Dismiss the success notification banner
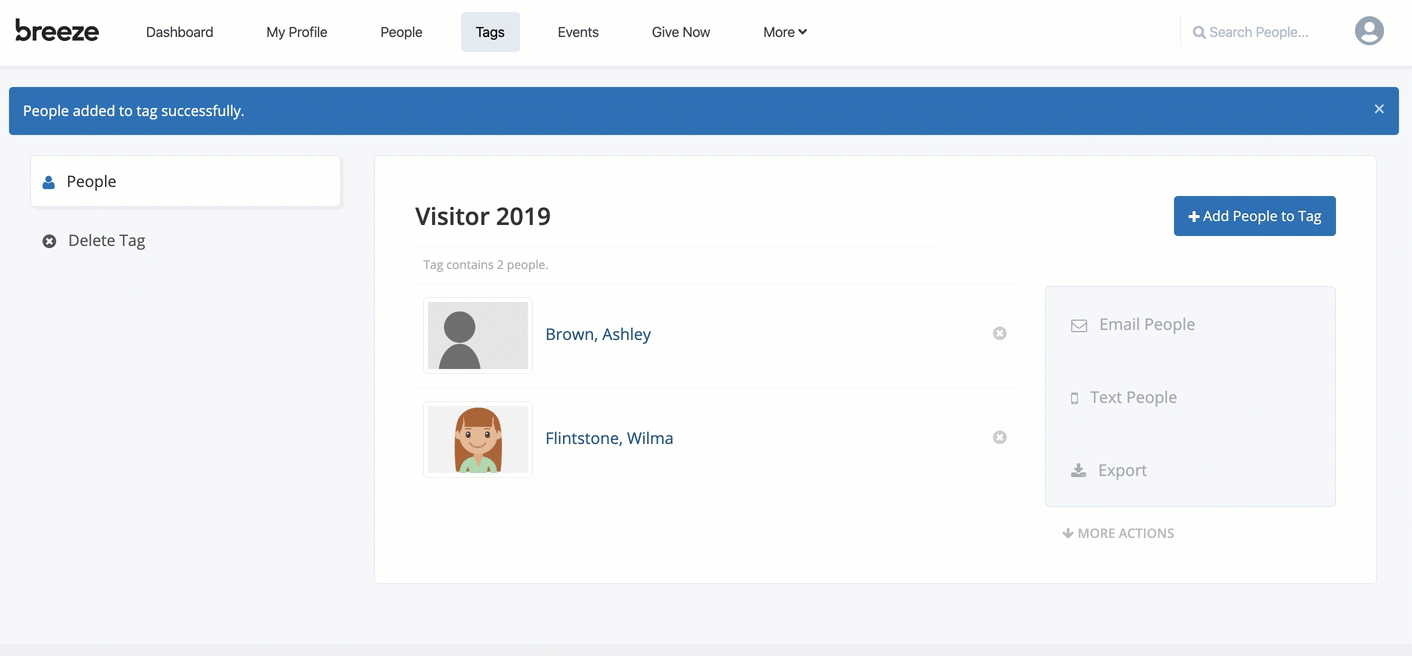1412x656 pixels. [1379, 109]
